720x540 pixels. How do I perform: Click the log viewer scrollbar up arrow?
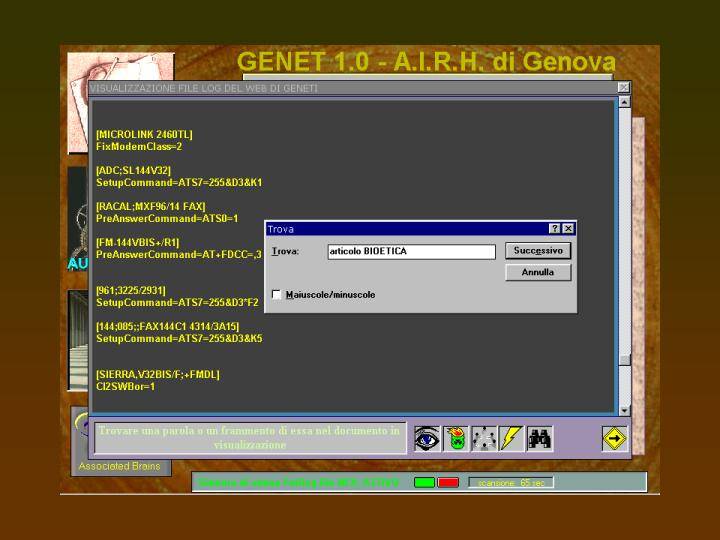(624, 101)
